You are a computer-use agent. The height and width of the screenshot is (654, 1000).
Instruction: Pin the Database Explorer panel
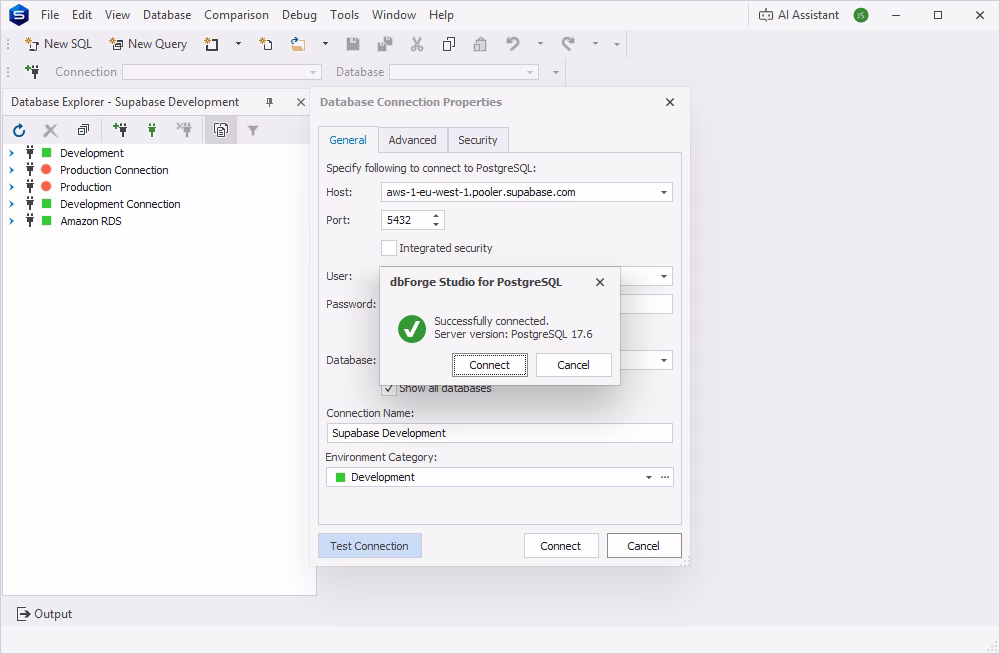(270, 102)
